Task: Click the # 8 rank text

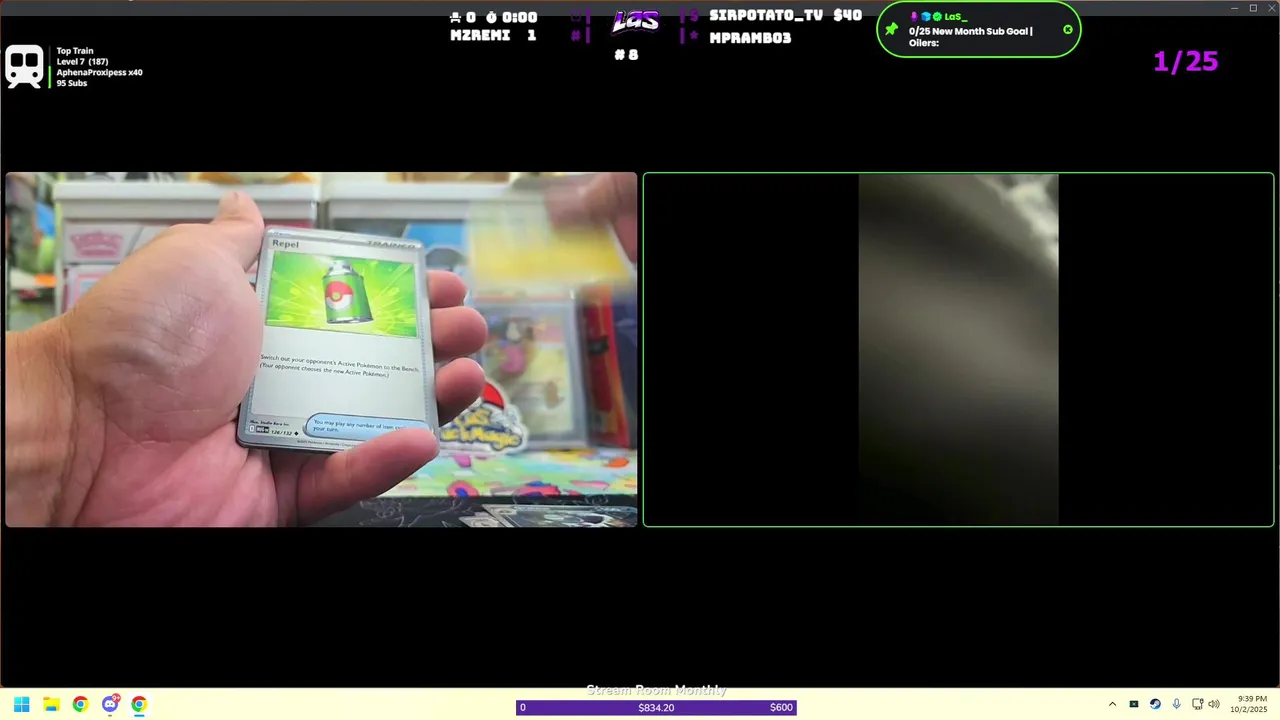Action: 626,55
